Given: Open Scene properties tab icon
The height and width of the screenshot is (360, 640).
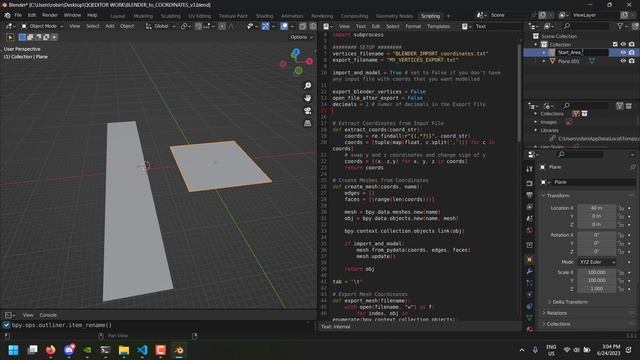Looking at the screenshot, I should tap(529, 219).
